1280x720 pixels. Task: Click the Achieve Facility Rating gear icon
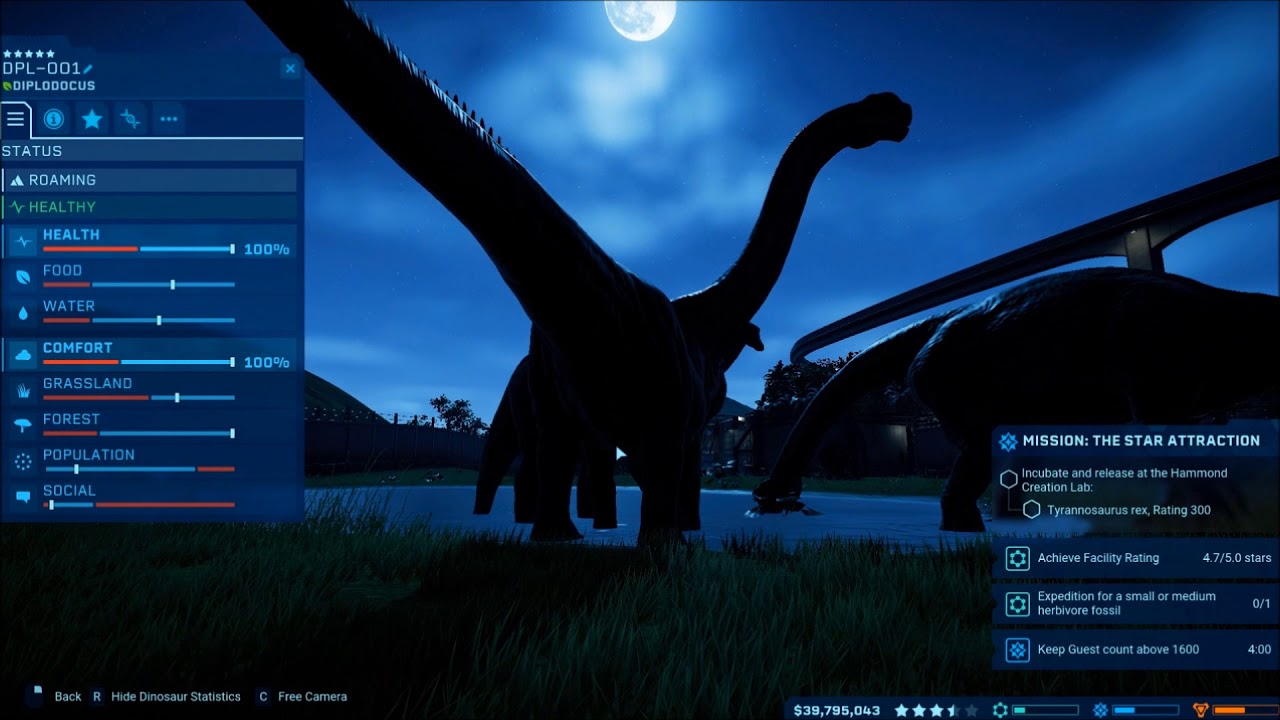tap(1017, 558)
